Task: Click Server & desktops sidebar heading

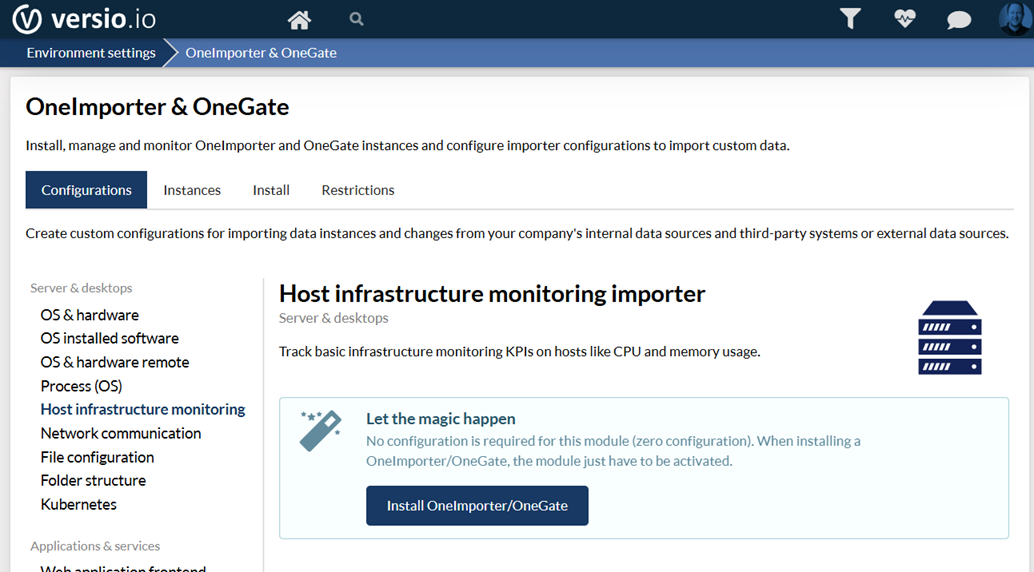Action: click(x=81, y=288)
